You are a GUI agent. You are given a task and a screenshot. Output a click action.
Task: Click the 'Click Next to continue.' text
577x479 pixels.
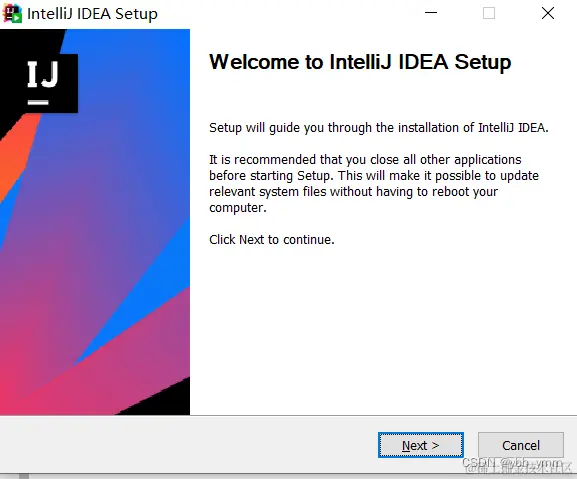tap(272, 240)
